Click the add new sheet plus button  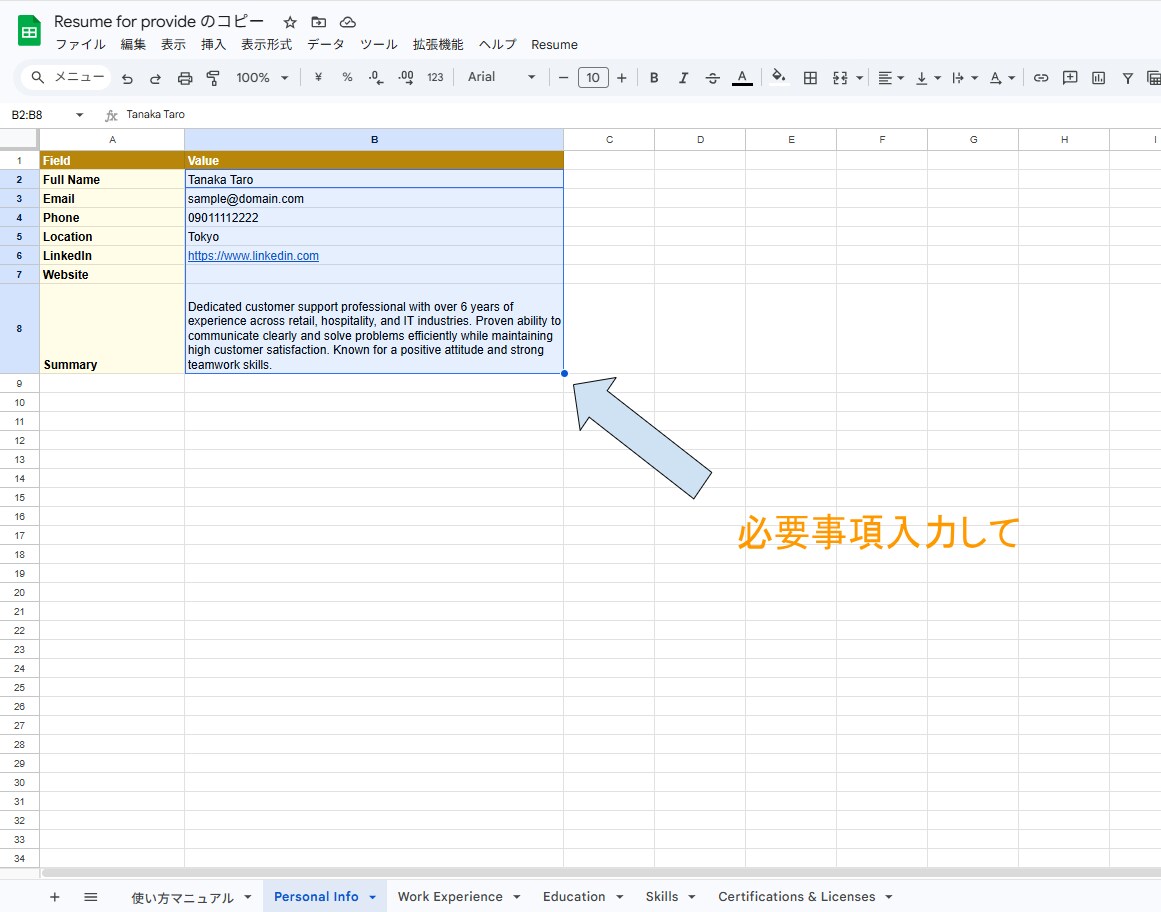[55, 897]
